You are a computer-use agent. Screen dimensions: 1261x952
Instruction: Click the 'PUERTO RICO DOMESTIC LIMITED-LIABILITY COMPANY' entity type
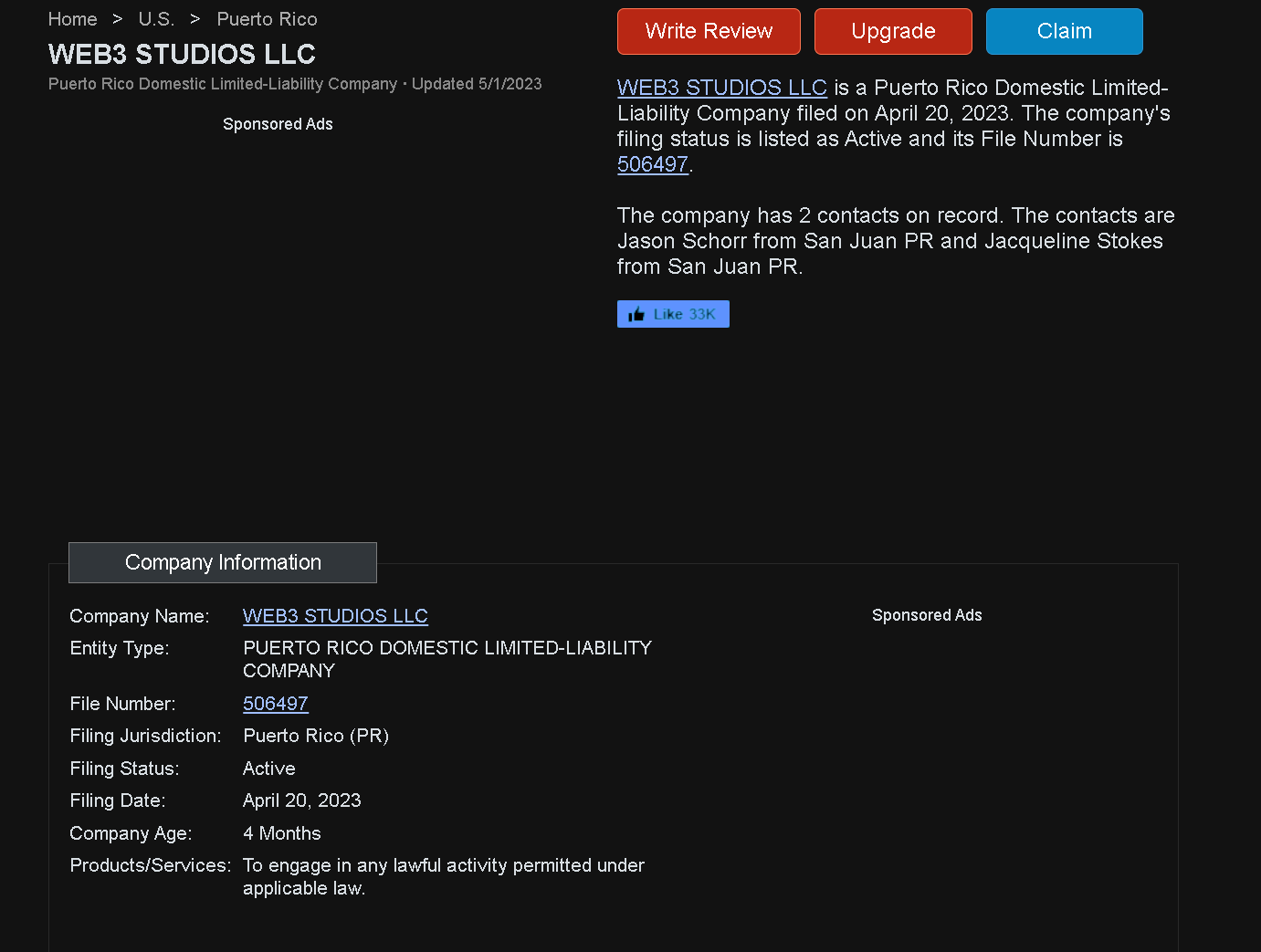447,659
